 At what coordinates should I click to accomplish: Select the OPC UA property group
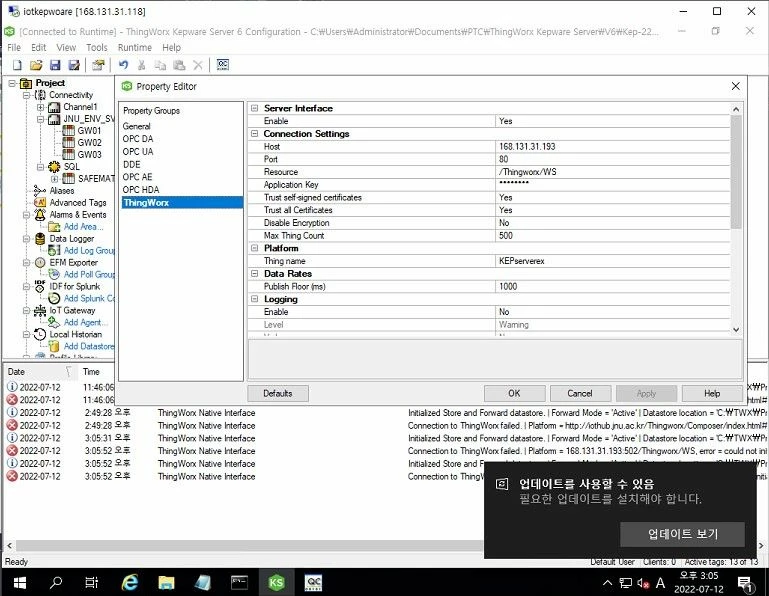pos(181,152)
